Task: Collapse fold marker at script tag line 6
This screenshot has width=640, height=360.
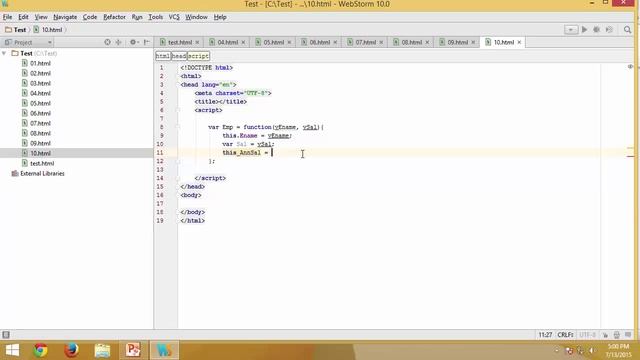Action: point(178,110)
